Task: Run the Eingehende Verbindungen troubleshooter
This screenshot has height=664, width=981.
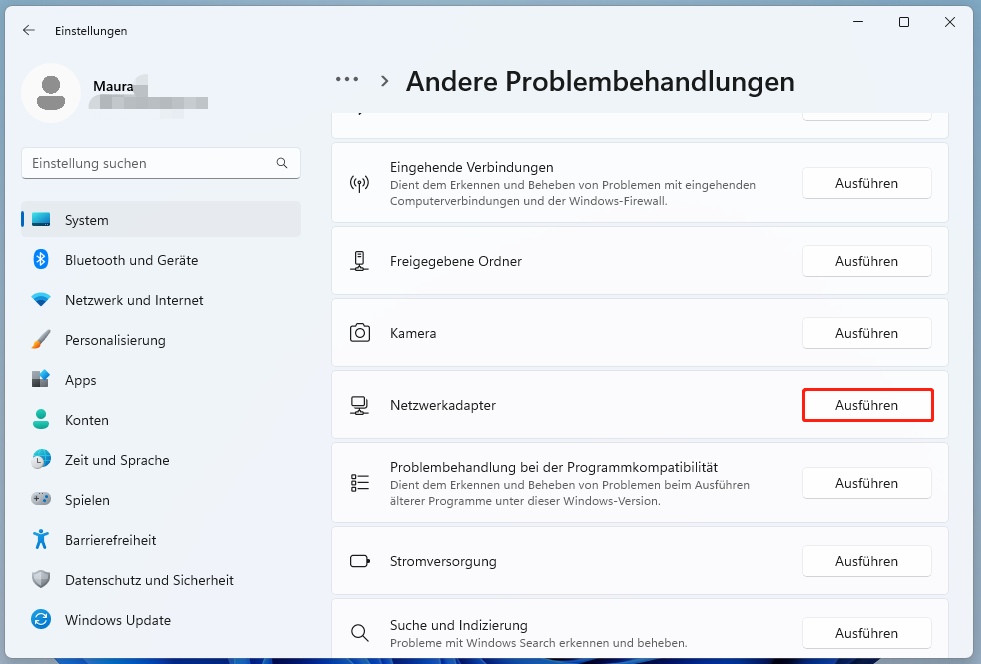Action: click(867, 183)
